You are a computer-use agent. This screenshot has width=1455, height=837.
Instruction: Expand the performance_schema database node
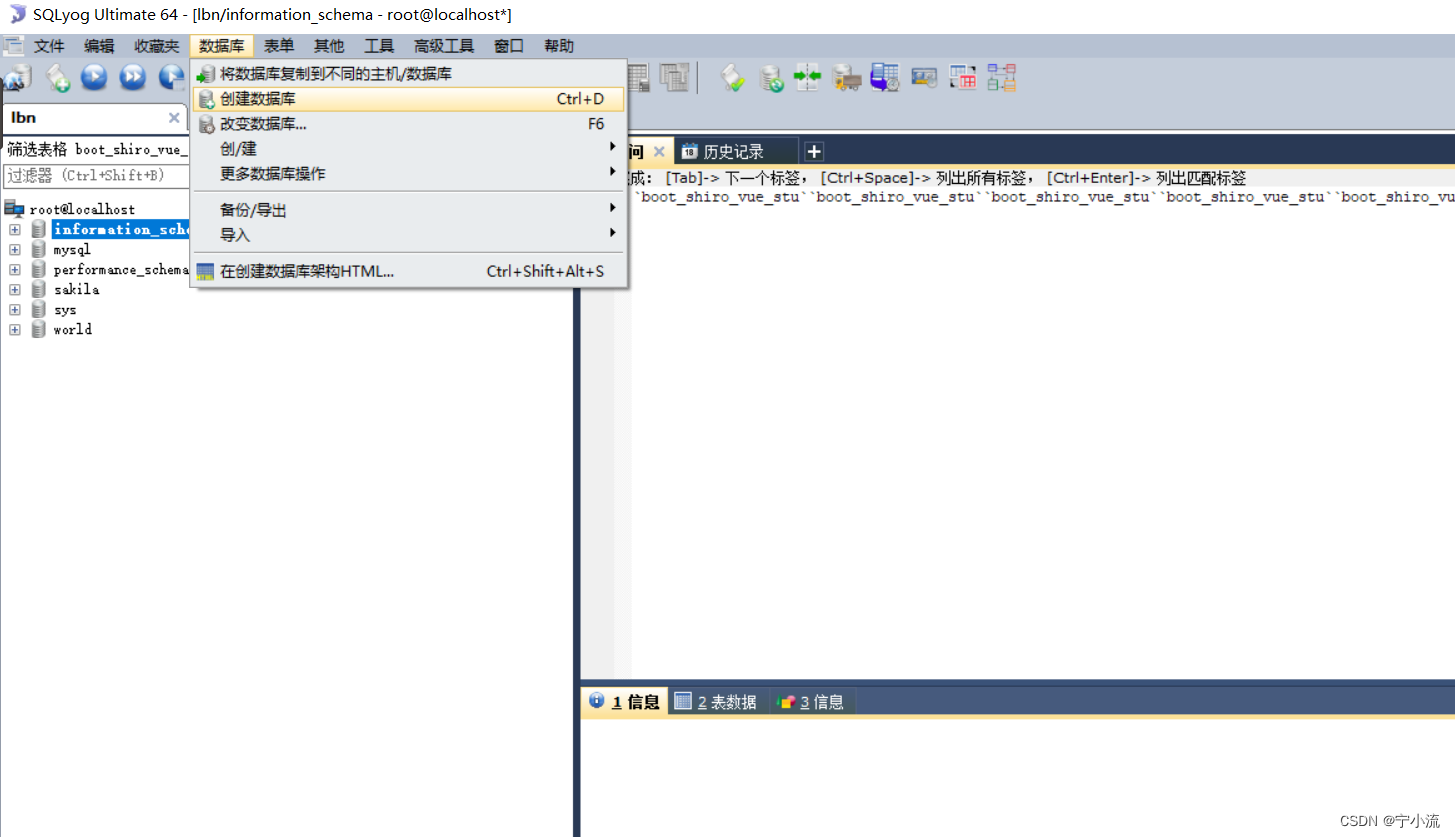15,269
